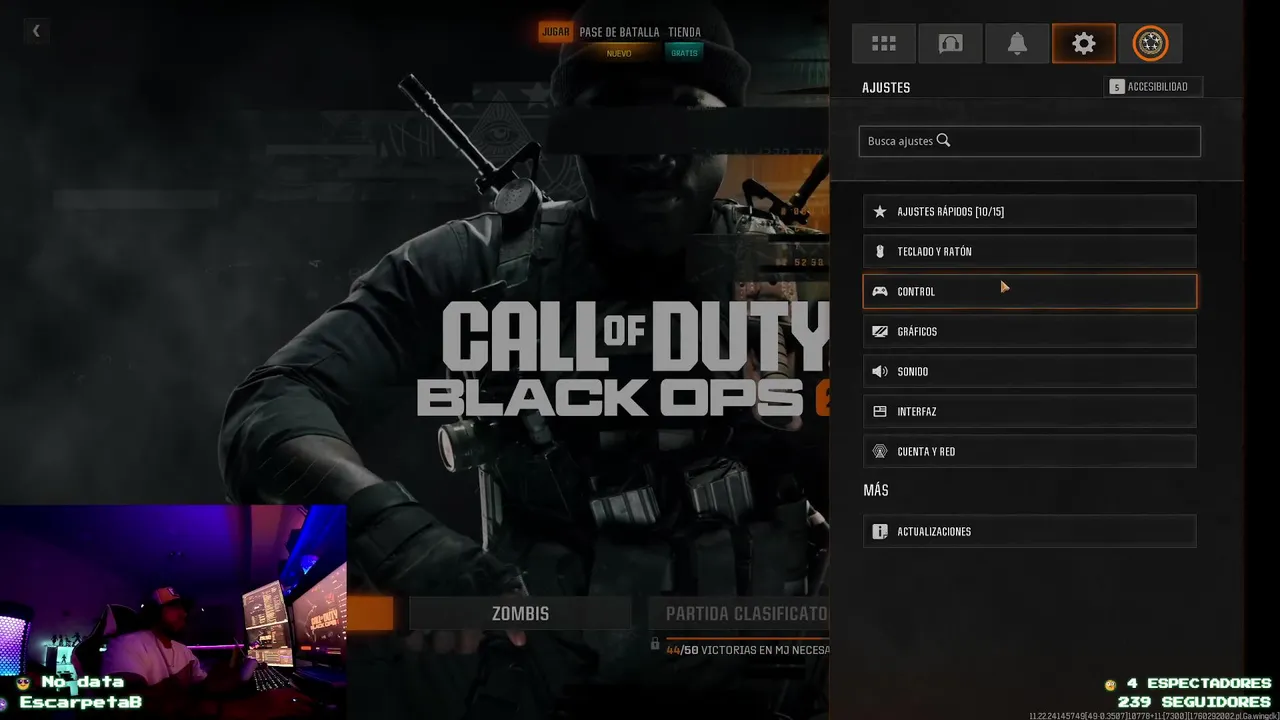Click the Más section heading

coord(876,491)
